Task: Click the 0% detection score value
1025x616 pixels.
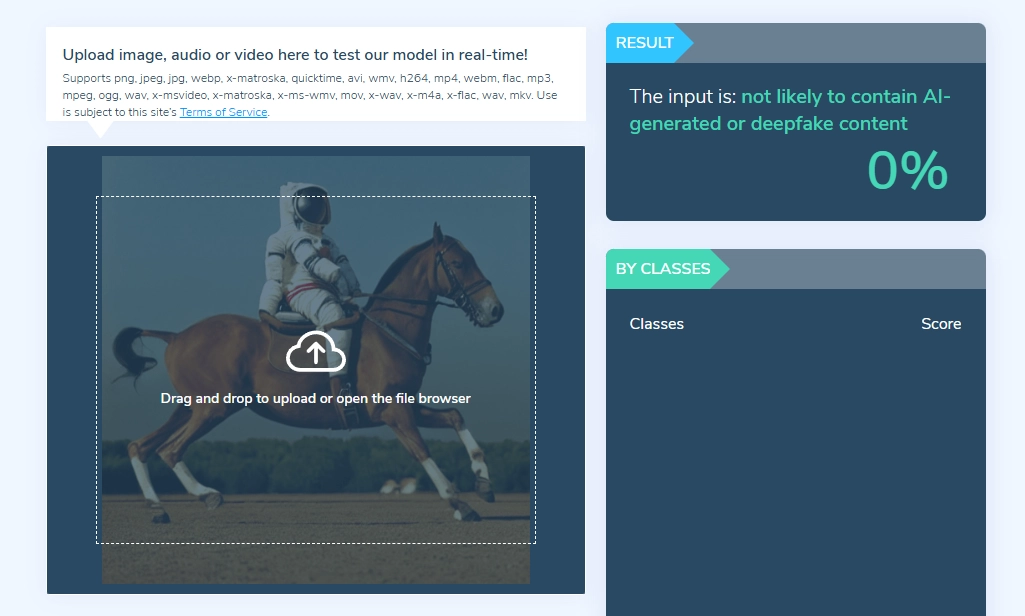Action: click(x=906, y=170)
